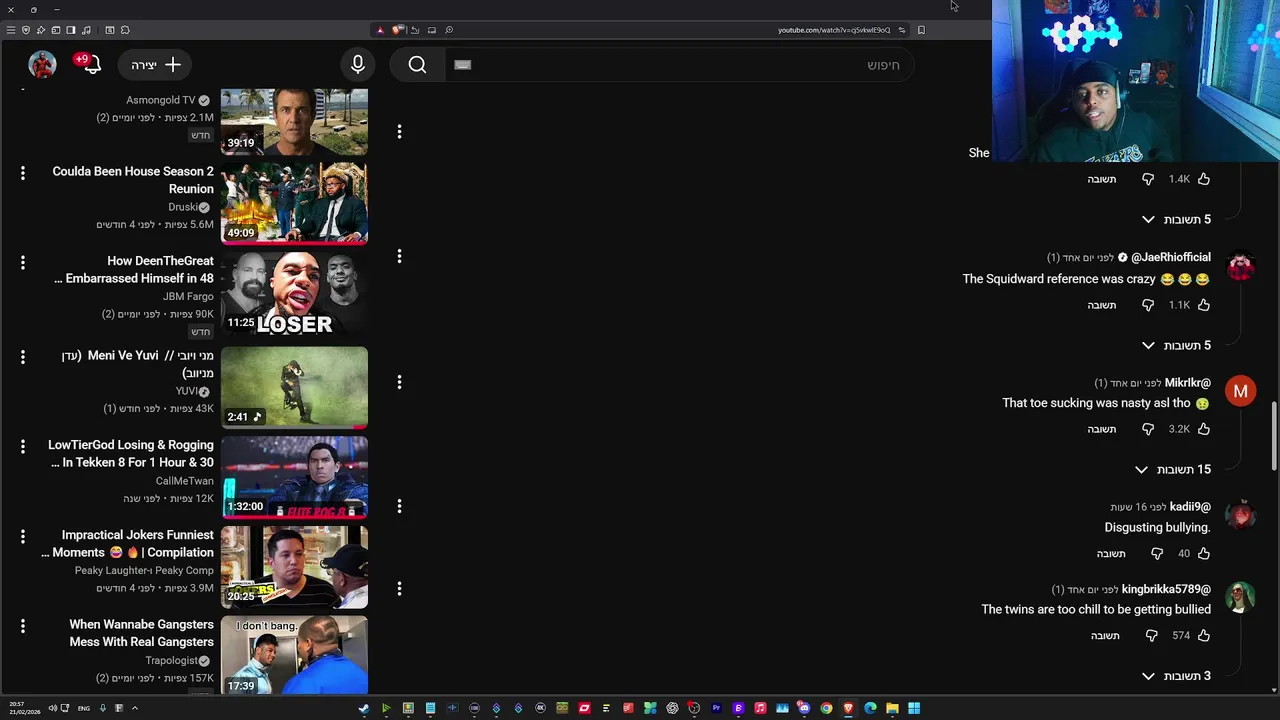
Task: Open the JBM Fargo channel link
Action: (x=188, y=296)
